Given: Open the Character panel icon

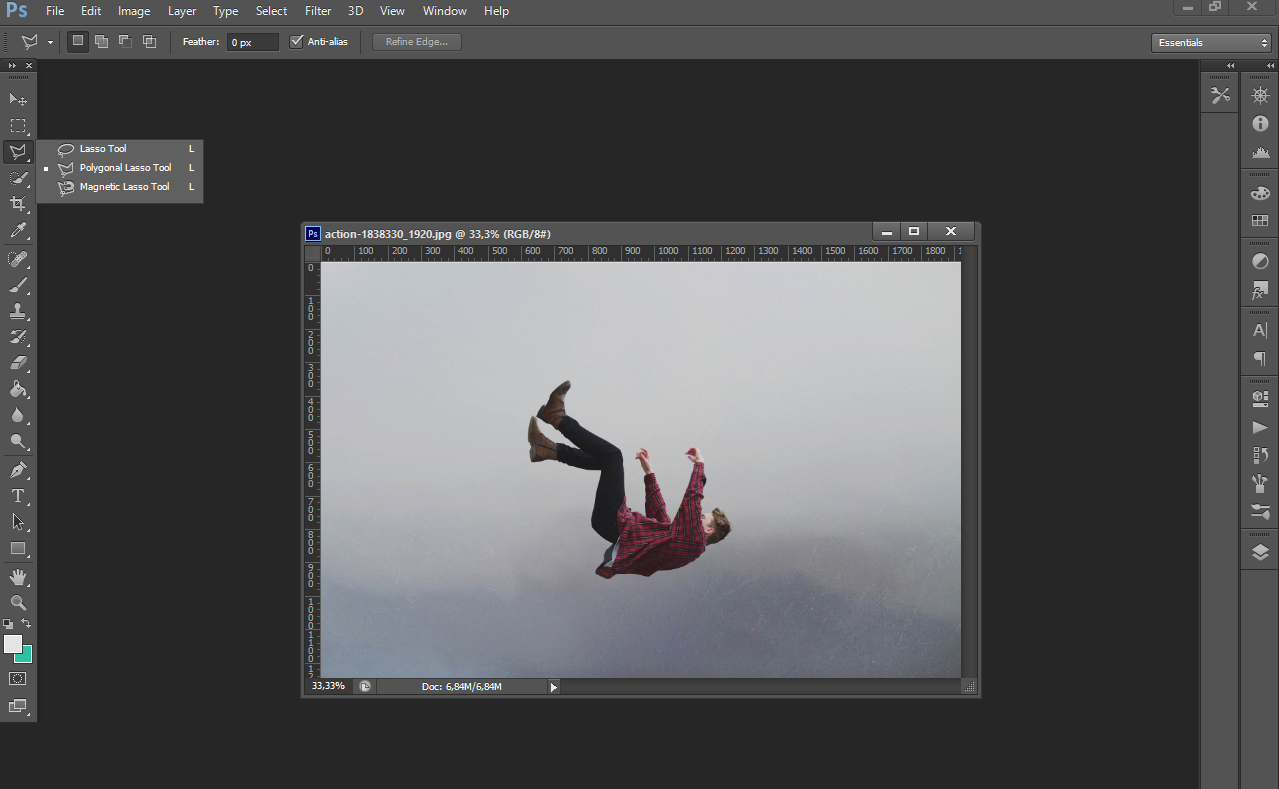Looking at the screenshot, I should 1260,330.
